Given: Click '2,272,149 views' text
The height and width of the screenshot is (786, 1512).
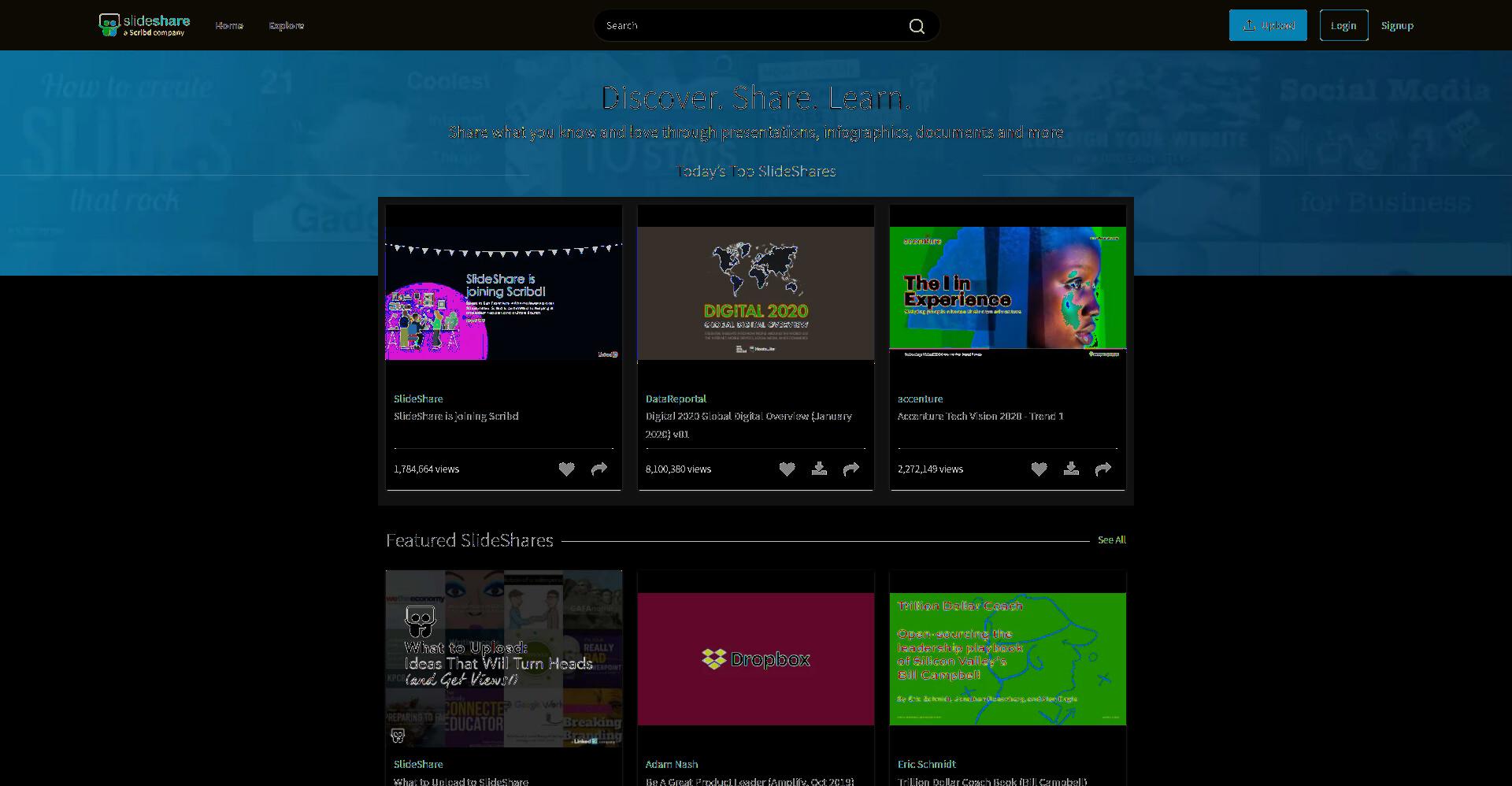Looking at the screenshot, I should tap(930, 469).
